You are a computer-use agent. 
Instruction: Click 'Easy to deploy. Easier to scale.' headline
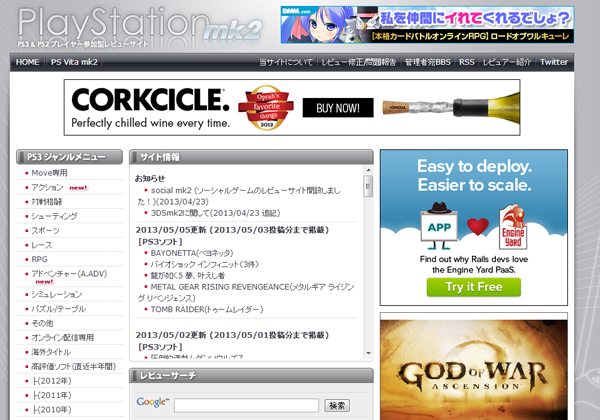474,176
